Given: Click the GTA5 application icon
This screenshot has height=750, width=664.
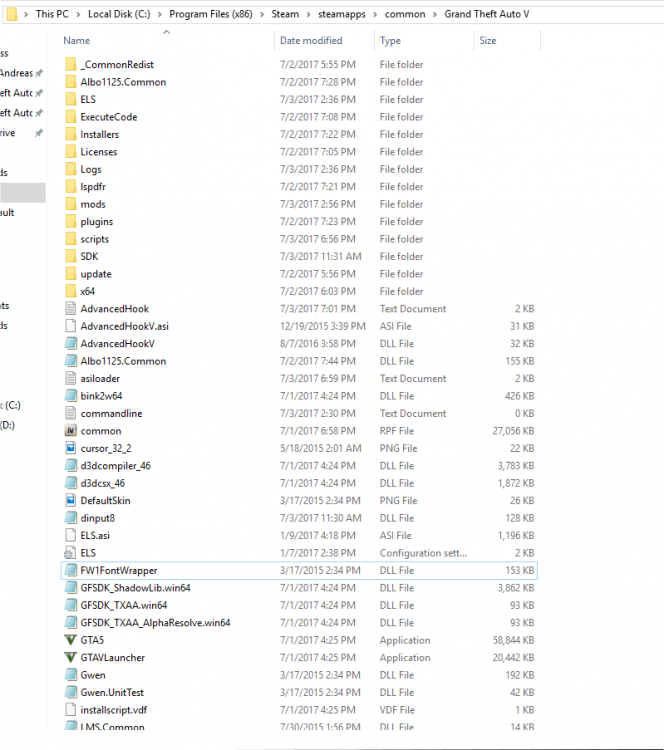Looking at the screenshot, I should click(x=70, y=640).
